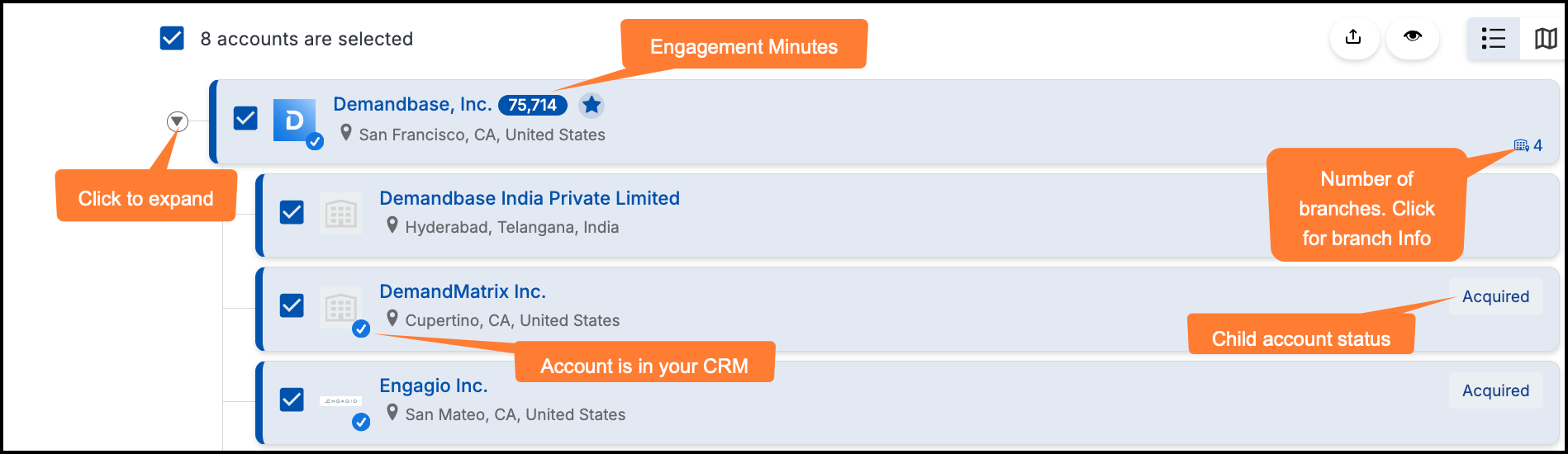Click the export/share icon
This screenshot has width=1568, height=454.
point(1353,38)
